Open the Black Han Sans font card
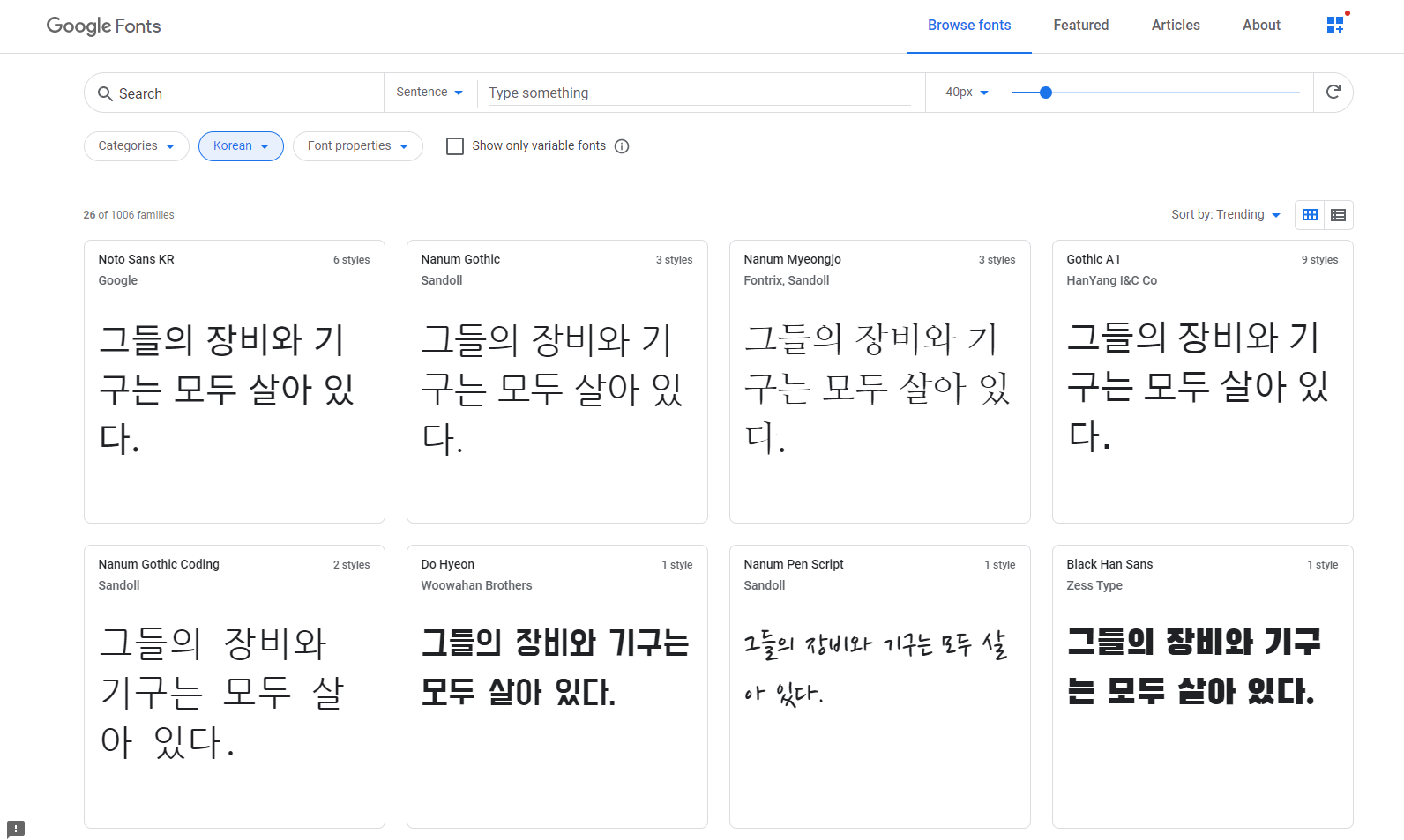Viewport: 1404px width, 840px height. tap(1203, 687)
